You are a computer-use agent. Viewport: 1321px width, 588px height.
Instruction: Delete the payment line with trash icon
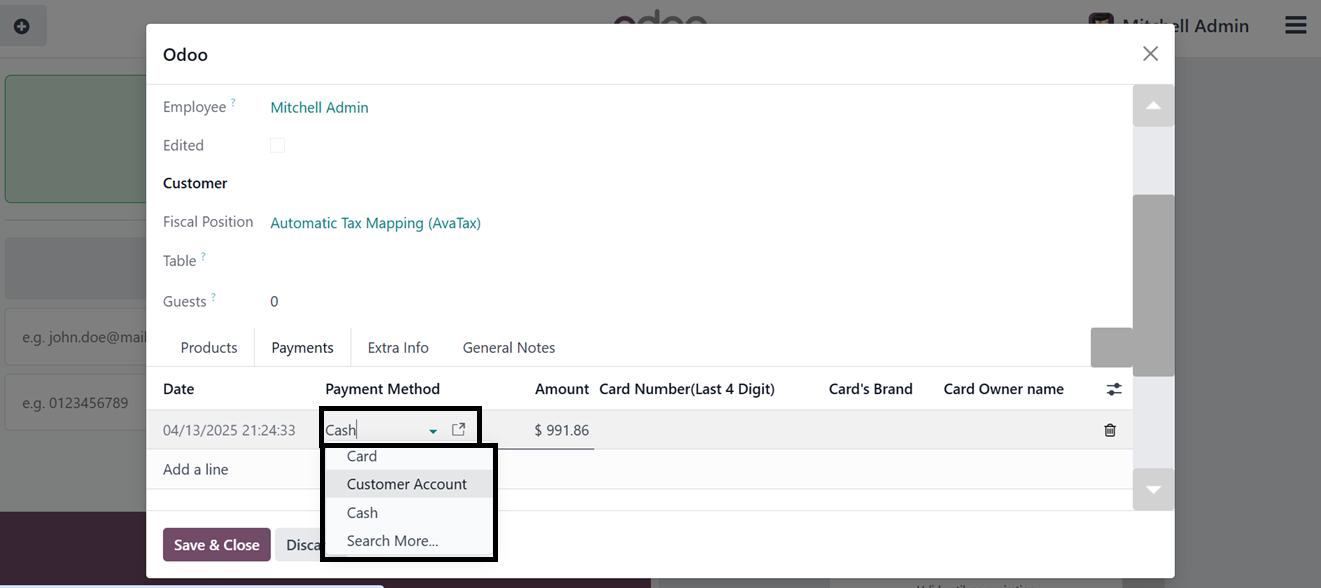[1109, 430]
